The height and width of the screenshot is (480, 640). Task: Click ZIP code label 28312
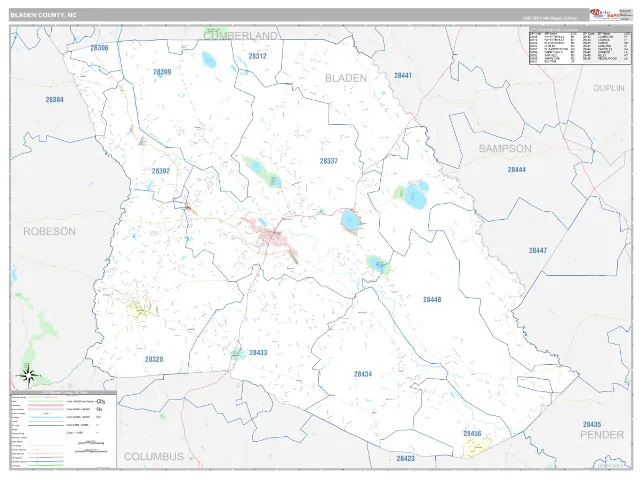(257, 56)
